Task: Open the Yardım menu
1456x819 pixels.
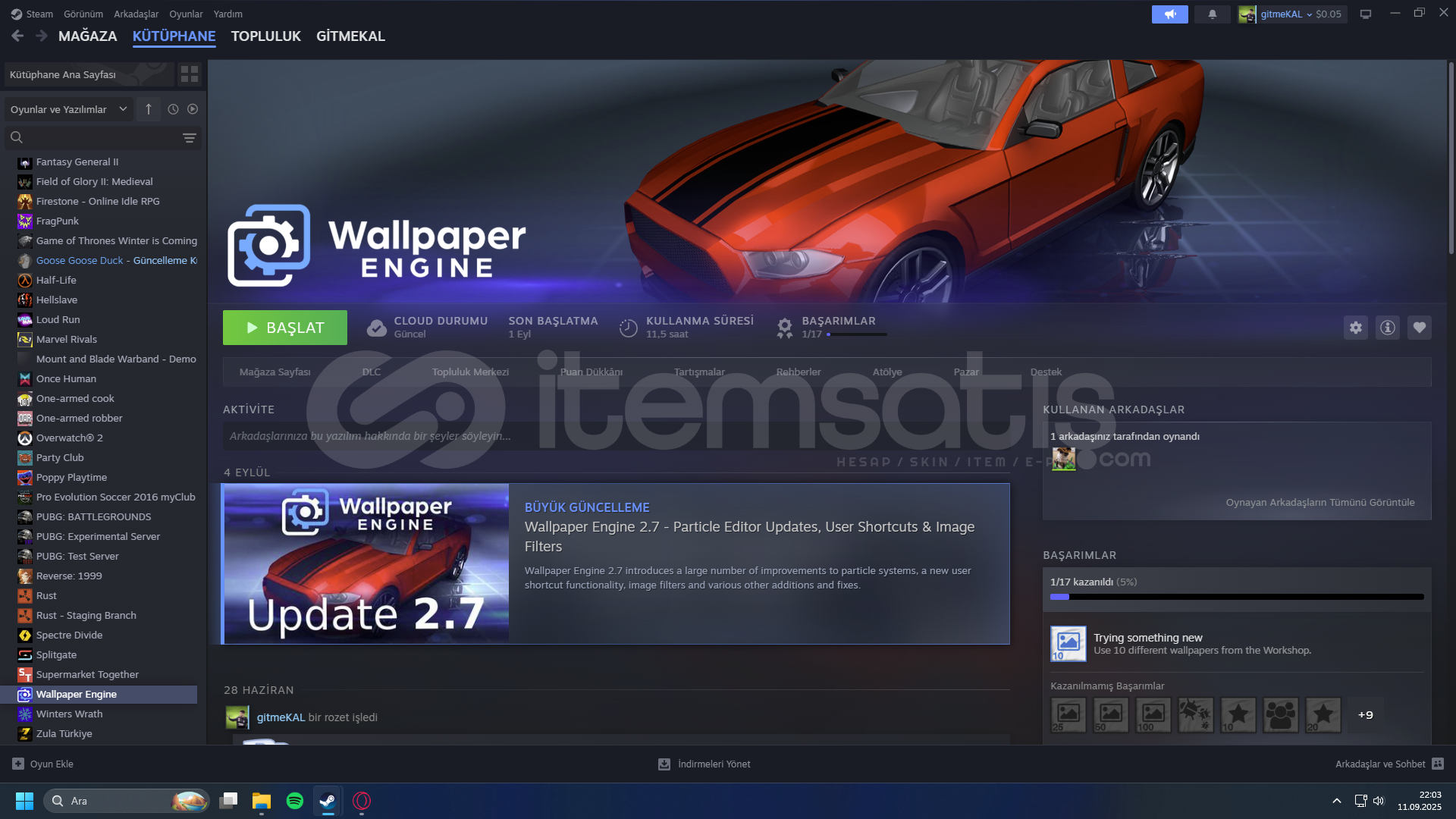Action: 228,14
